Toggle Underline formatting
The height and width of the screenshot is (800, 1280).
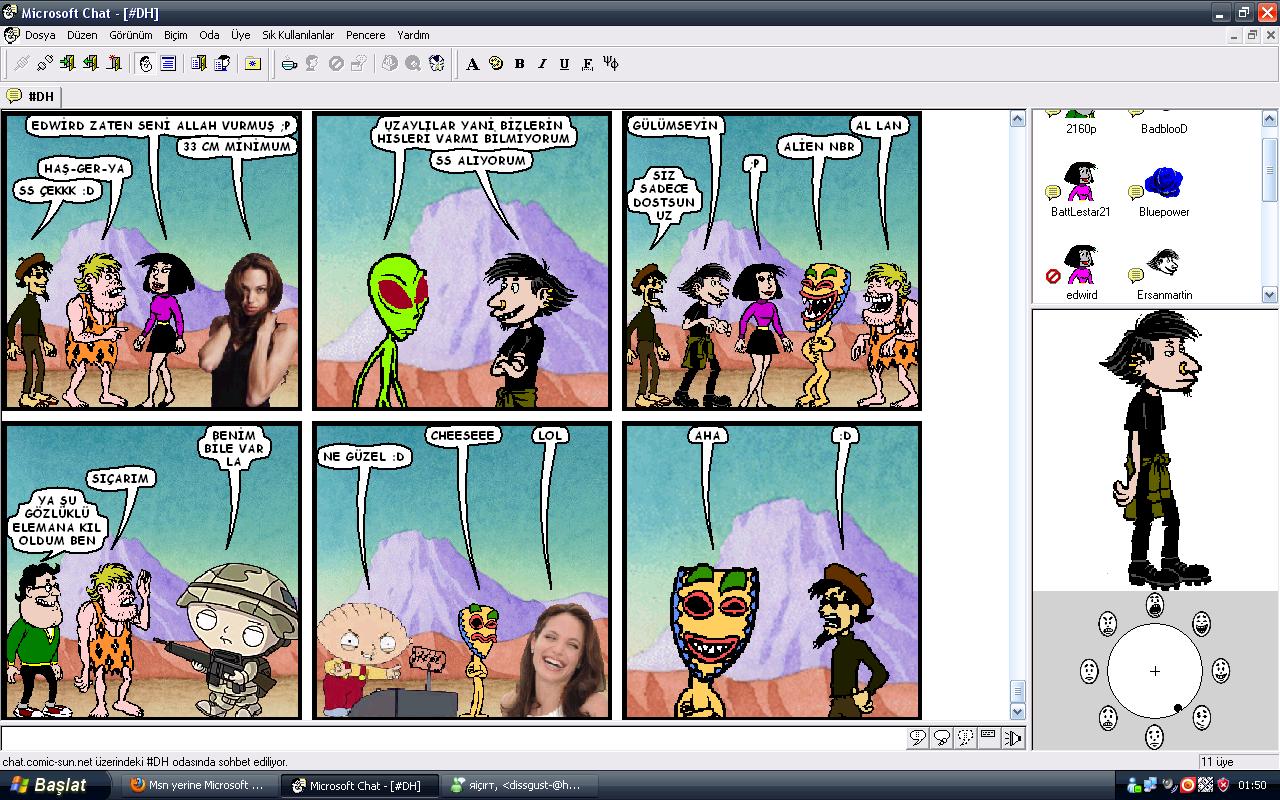click(x=564, y=63)
